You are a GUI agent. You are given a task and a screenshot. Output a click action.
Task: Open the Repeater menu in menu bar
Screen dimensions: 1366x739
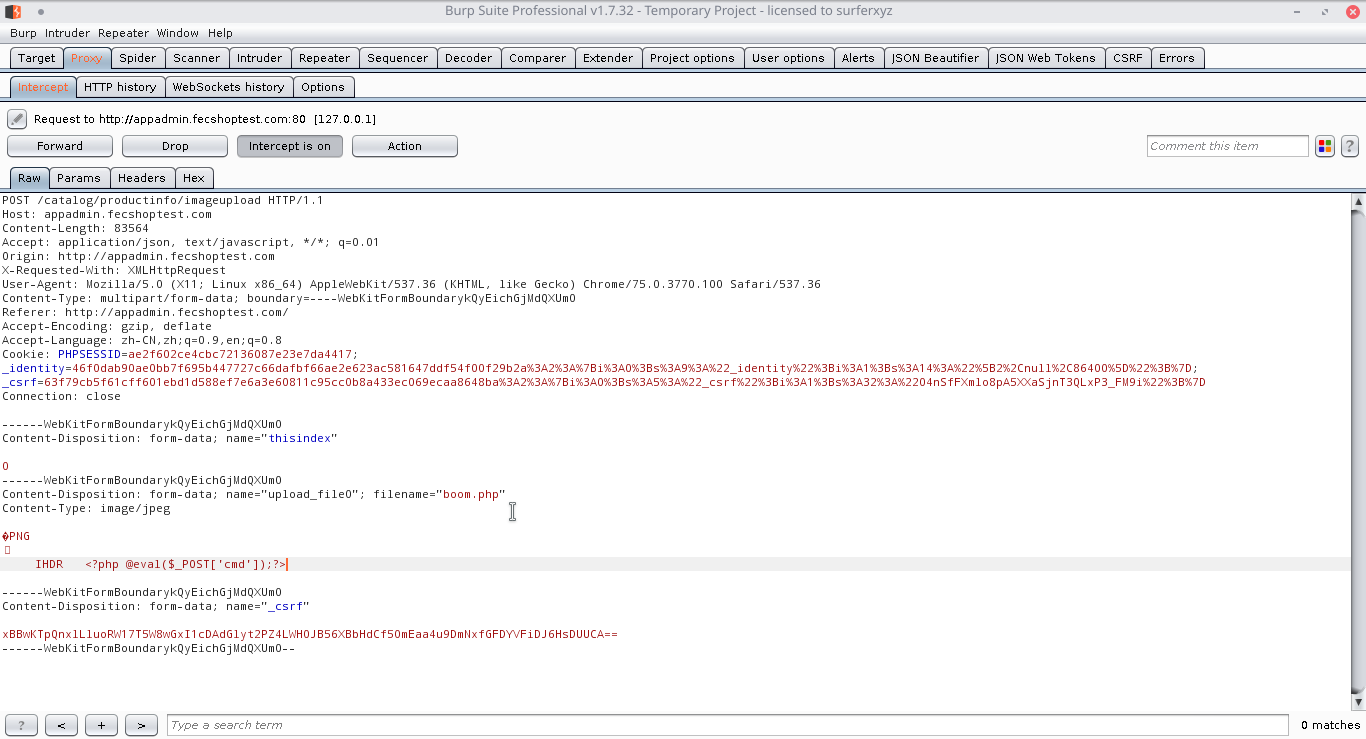pyautogui.click(x=123, y=33)
